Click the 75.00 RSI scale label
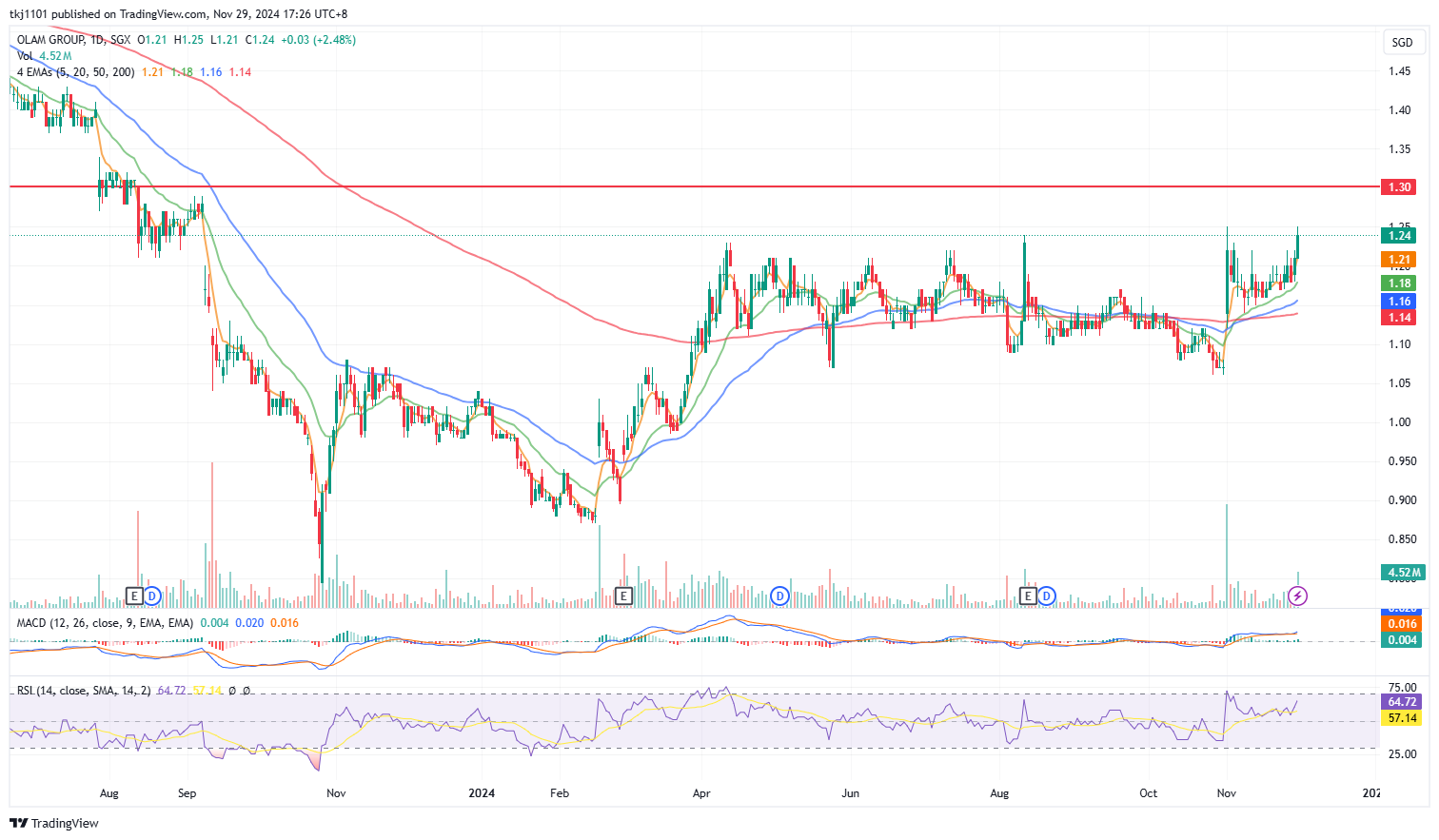 (1403, 687)
